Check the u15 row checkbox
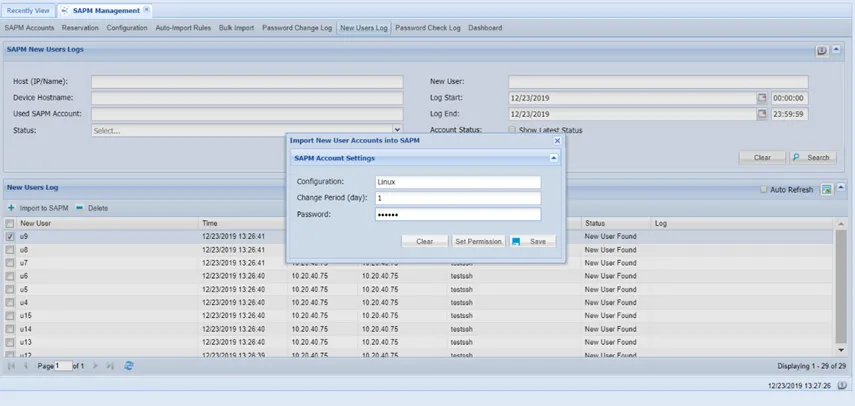855x406 pixels. click(x=10, y=316)
